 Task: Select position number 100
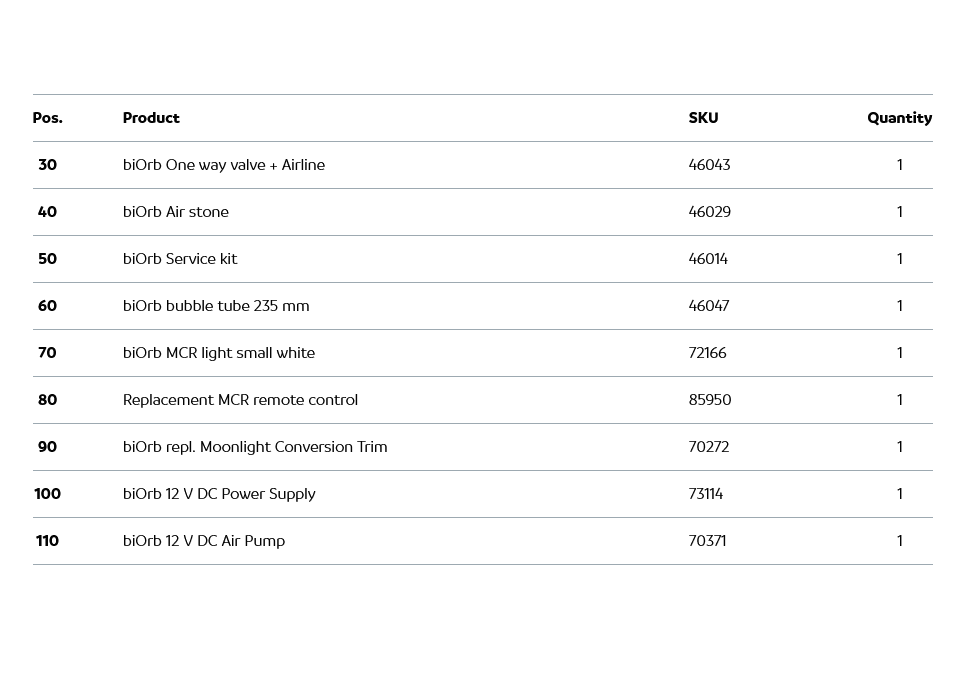tap(47, 494)
